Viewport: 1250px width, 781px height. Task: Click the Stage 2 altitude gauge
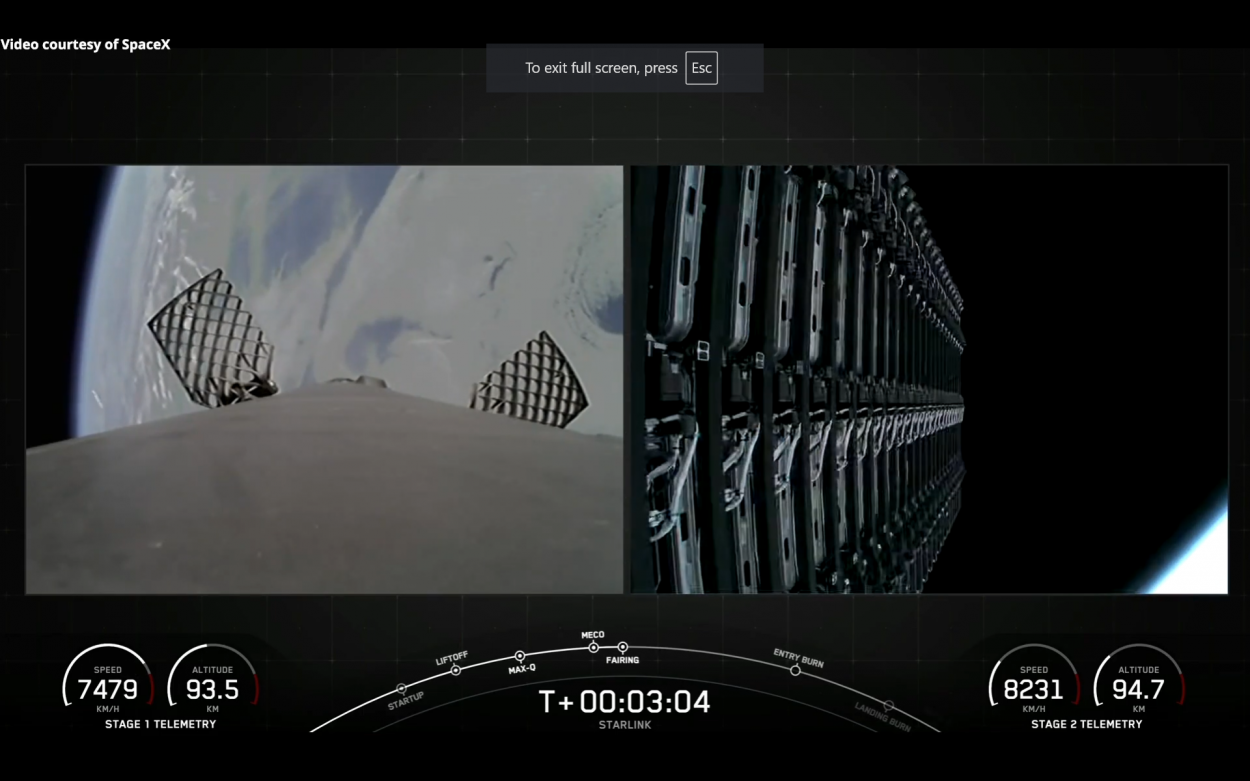[x=1138, y=686]
